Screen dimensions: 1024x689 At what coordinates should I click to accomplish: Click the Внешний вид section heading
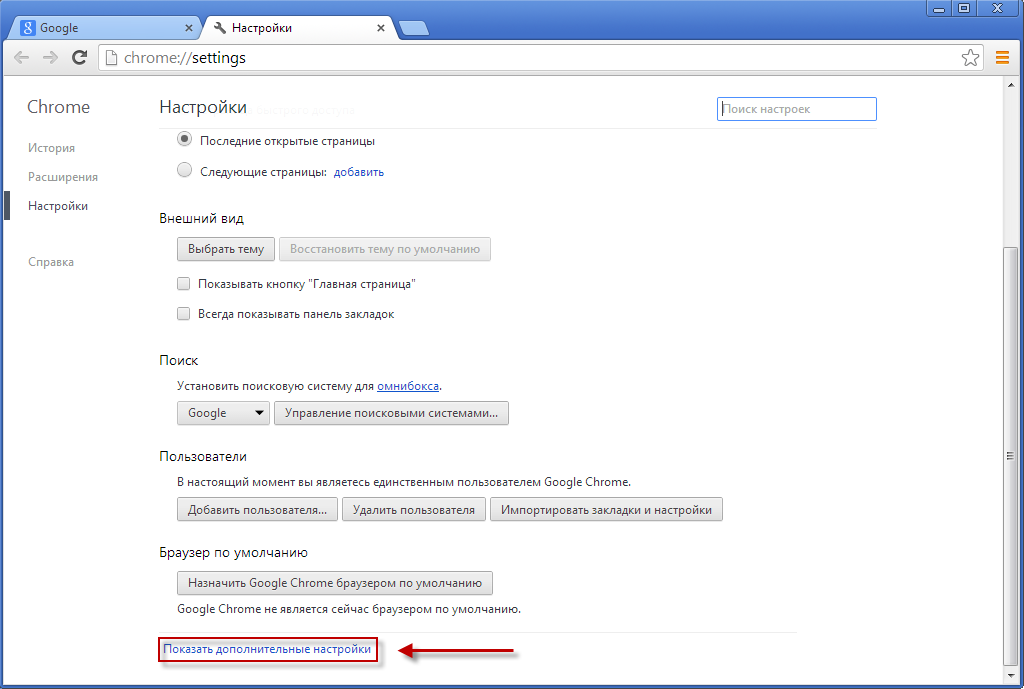pos(201,218)
